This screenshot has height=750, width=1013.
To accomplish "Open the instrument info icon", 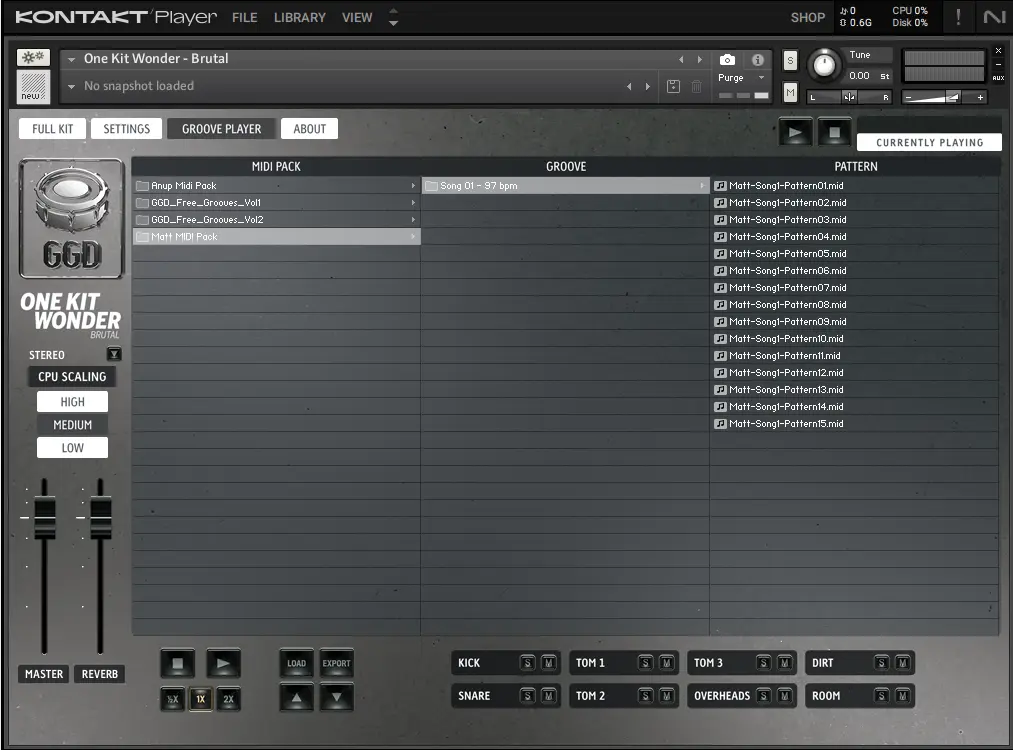I will point(758,60).
